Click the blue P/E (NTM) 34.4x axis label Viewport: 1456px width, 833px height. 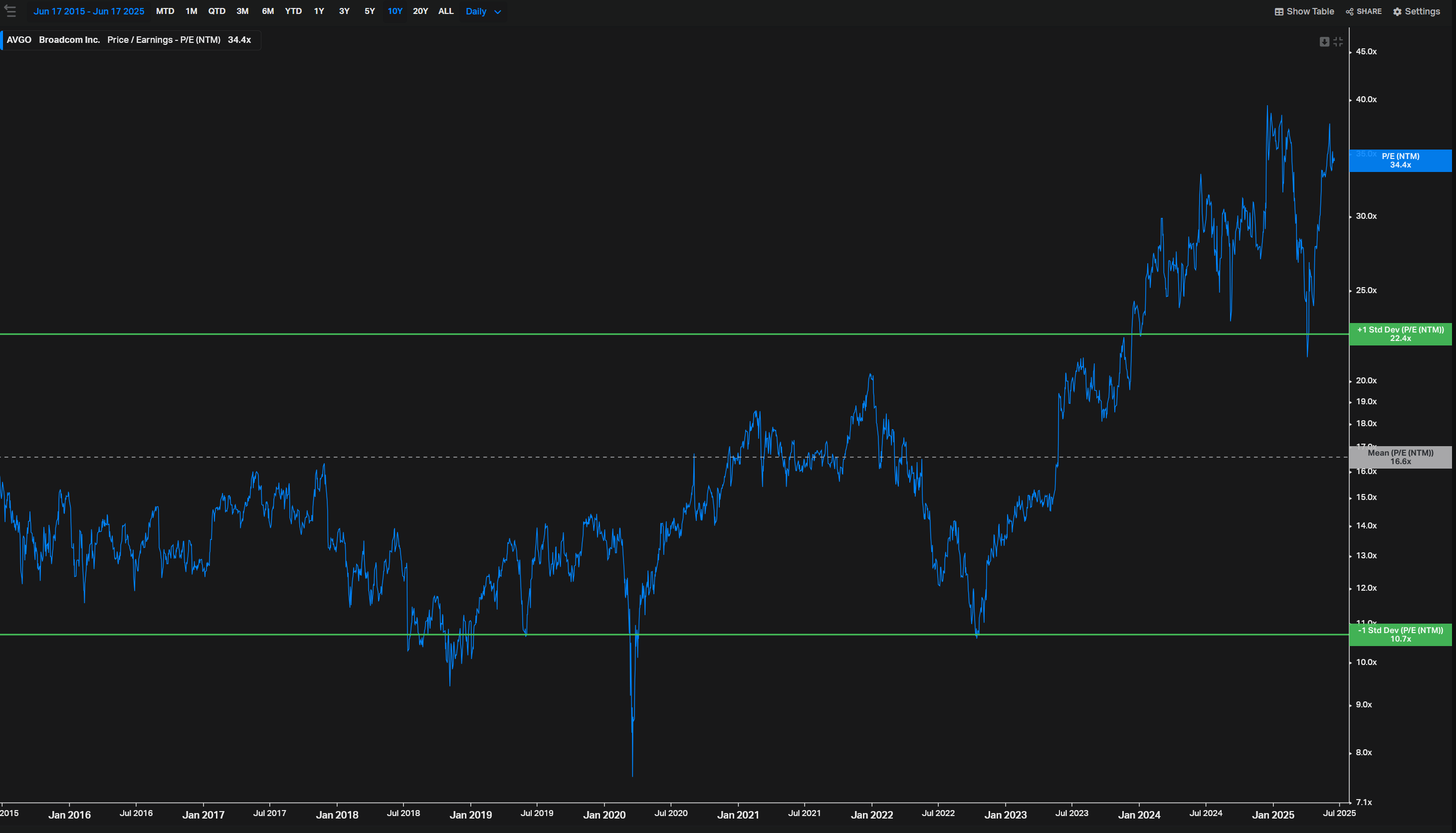point(1400,161)
